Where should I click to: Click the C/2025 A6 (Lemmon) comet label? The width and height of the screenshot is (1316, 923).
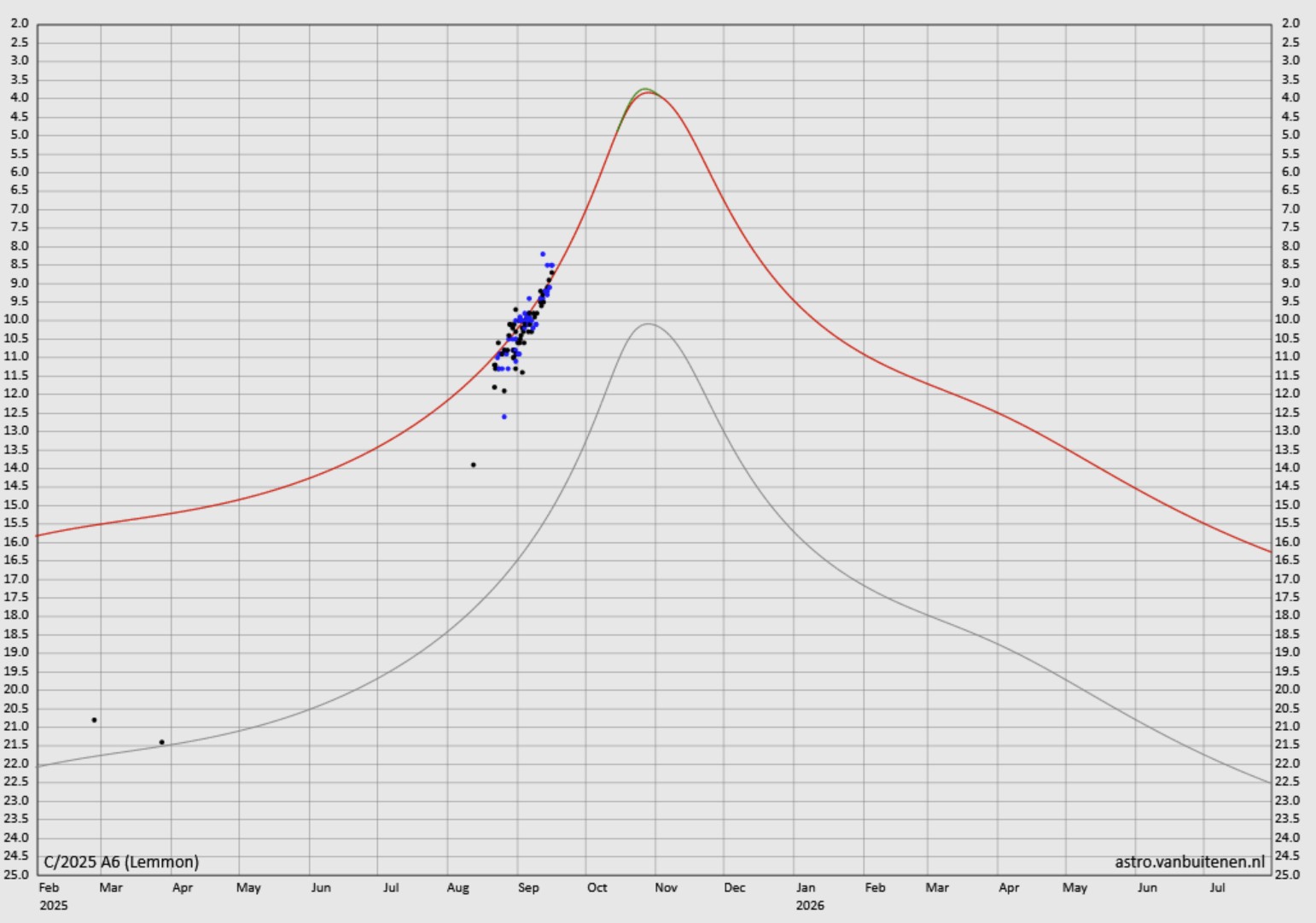[x=121, y=862]
